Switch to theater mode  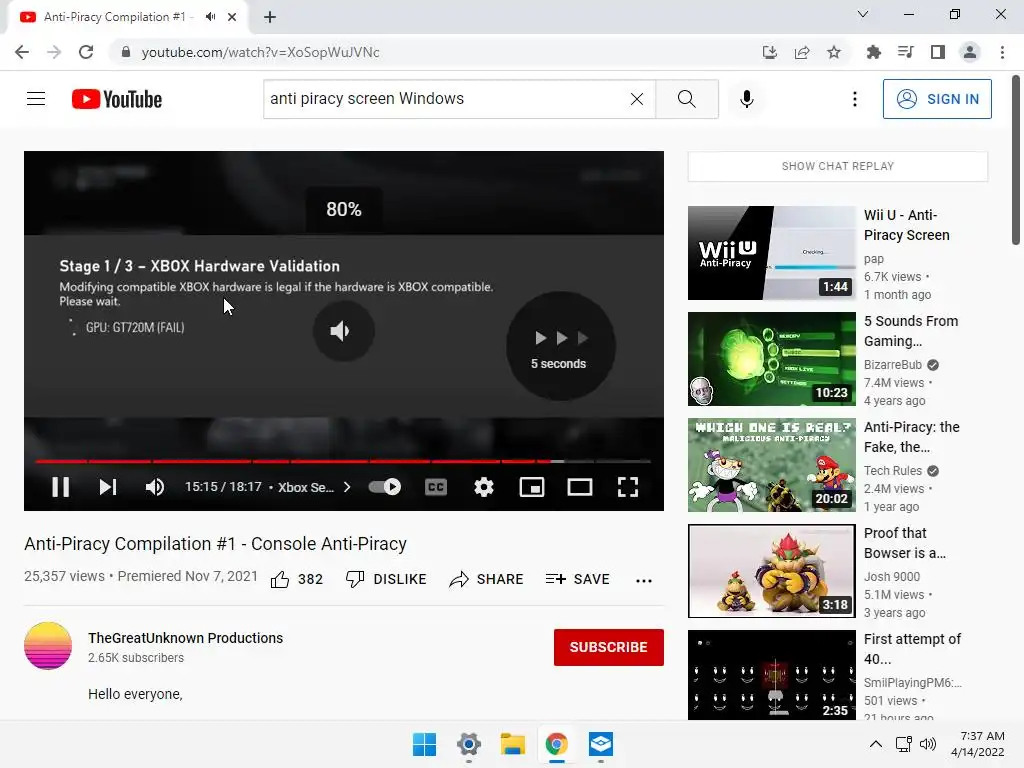[579, 487]
